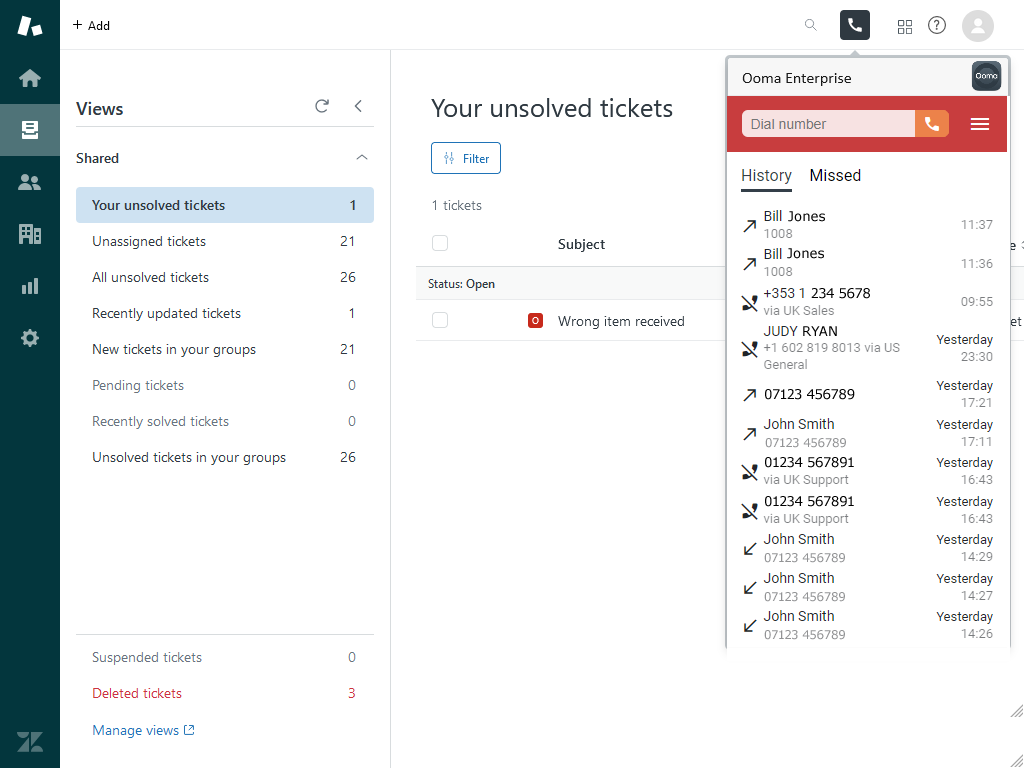Open the Organizations sidebar icon
The width and height of the screenshot is (1024, 768).
(29, 233)
